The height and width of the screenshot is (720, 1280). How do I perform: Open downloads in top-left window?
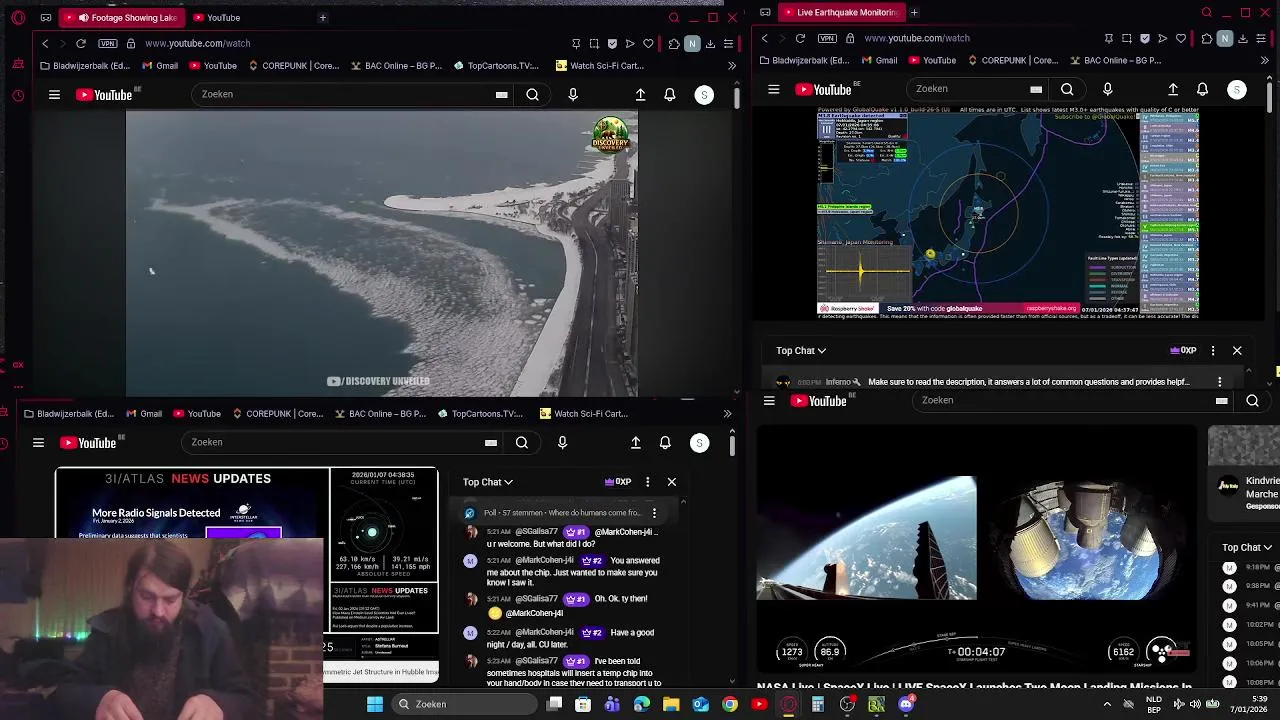[710, 43]
